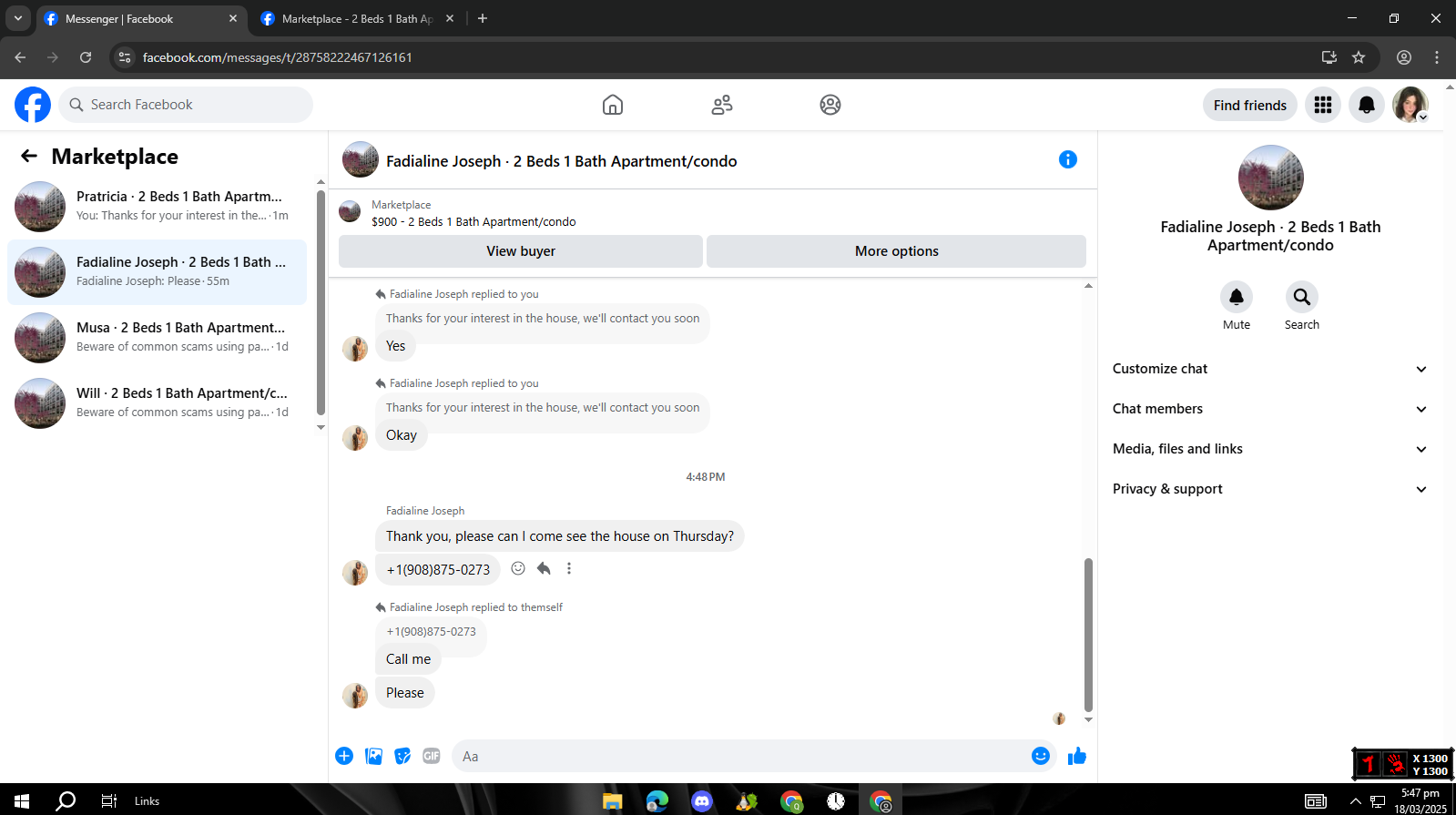Image resolution: width=1456 pixels, height=815 pixels.
Task: Open Chrome's three-dot menu
Action: [x=1437, y=57]
